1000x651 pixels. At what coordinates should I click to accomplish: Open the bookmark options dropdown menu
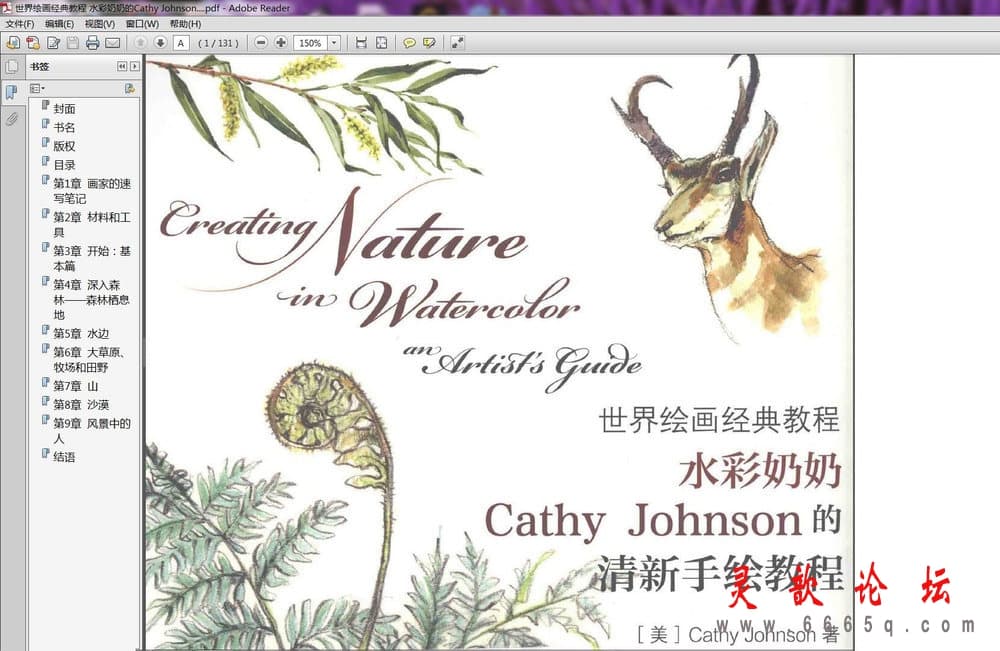pyautogui.click(x=38, y=89)
